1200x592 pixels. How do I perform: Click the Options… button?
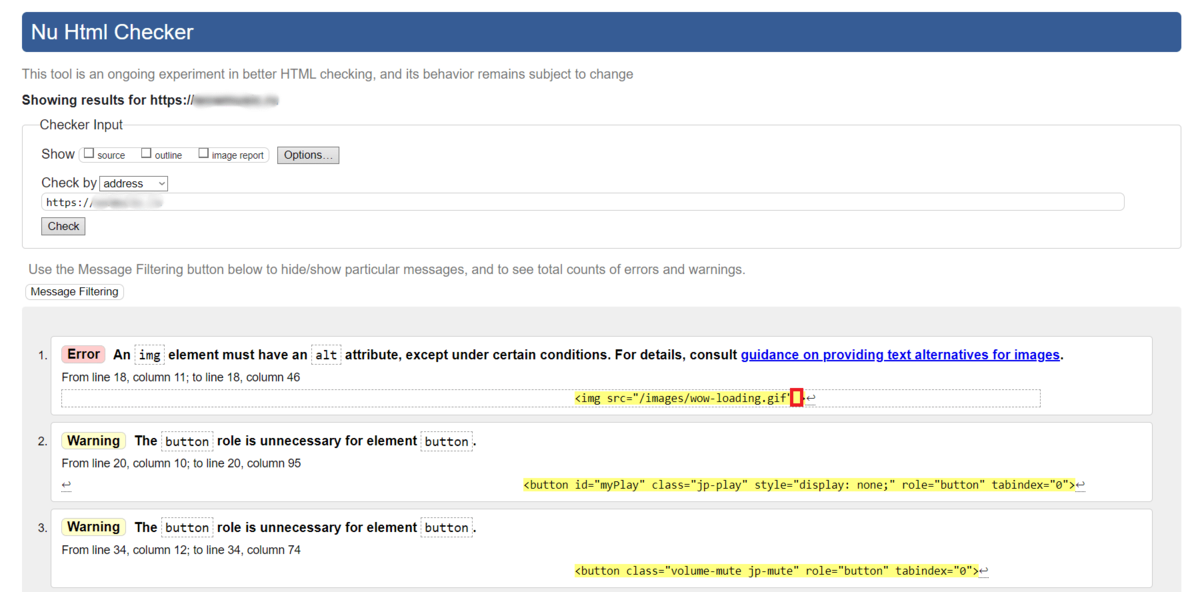(308, 155)
